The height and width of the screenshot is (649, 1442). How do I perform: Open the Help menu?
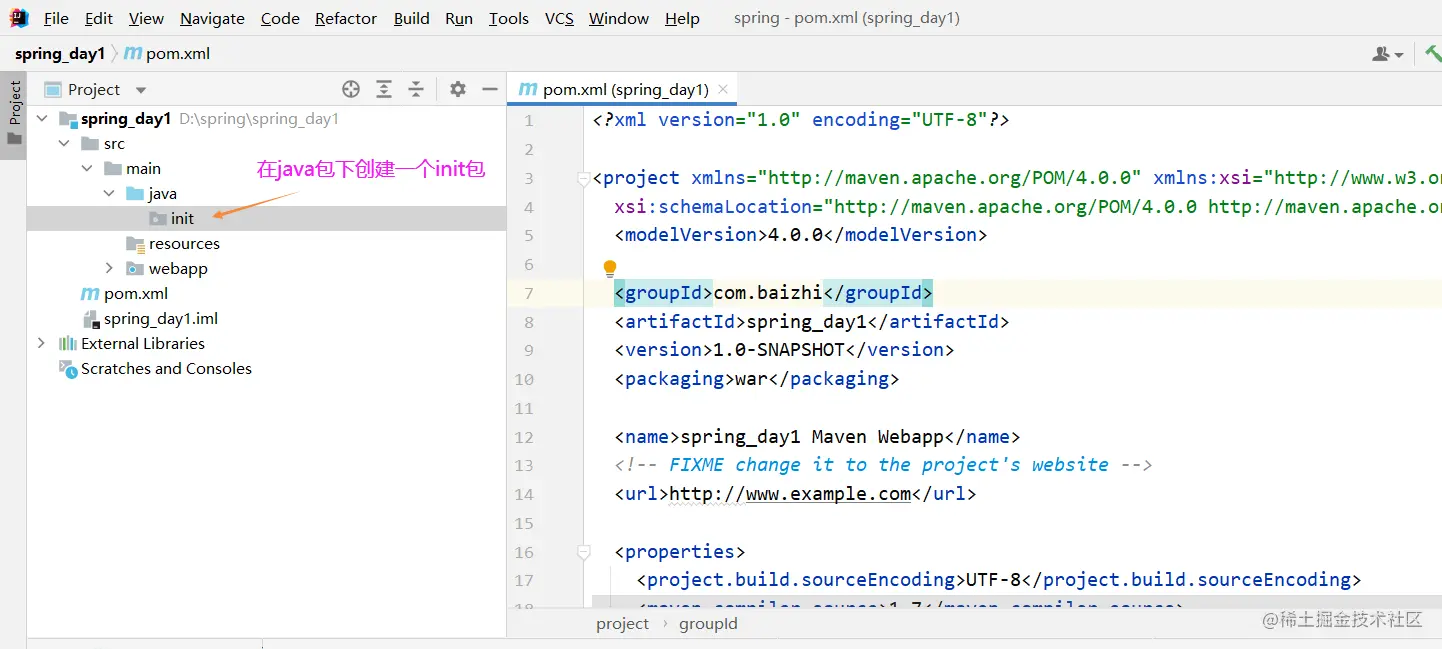point(682,18)
